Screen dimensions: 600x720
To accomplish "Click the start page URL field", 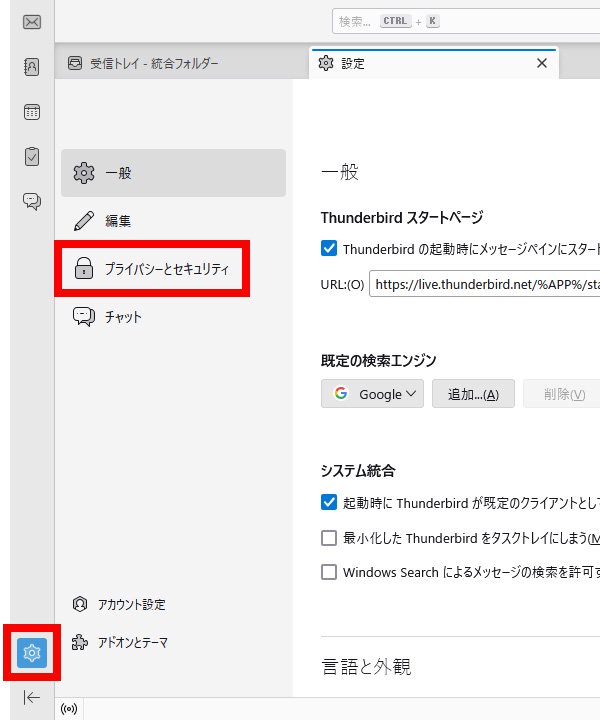I will [x=484, y=284].
